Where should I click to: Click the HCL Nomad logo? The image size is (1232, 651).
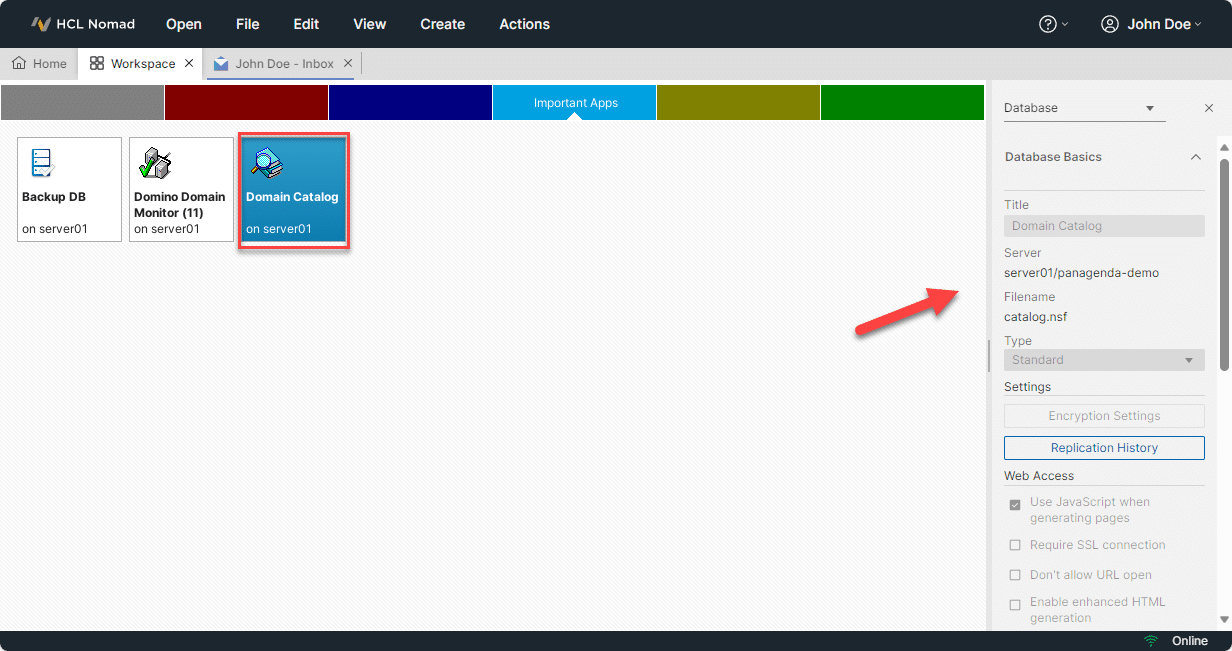[41, 24]
